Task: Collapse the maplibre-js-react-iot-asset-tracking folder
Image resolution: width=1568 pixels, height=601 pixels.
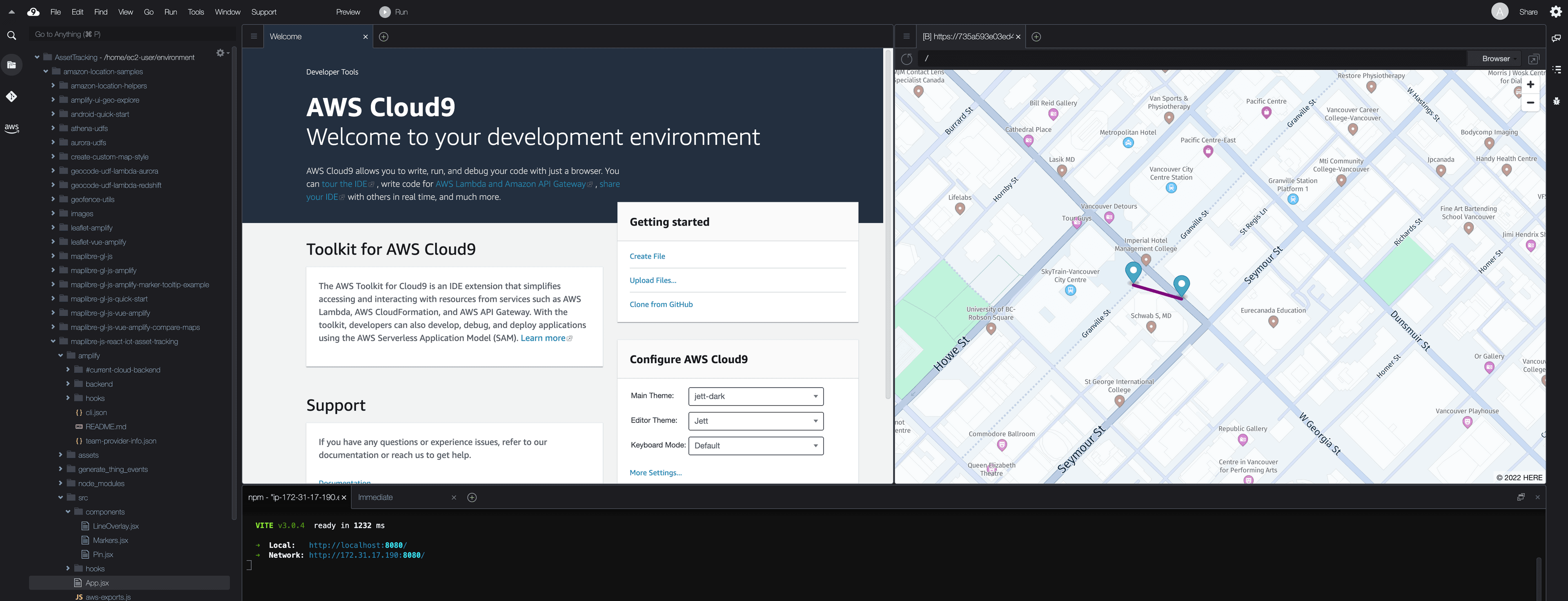Action: pos(53,341)
